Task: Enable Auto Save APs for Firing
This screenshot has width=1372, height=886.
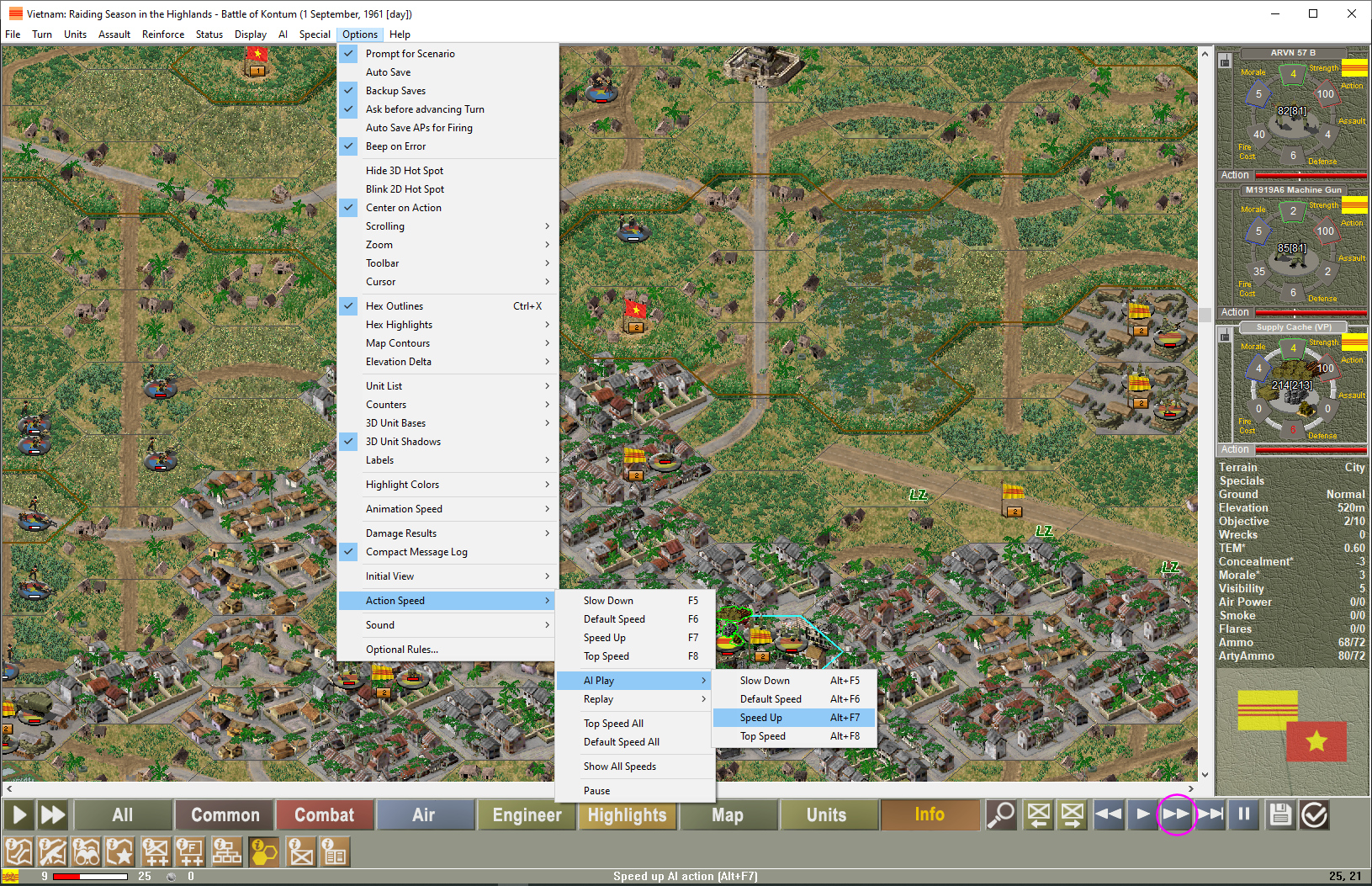Action: pyautogui.click(x=448, y=127)
